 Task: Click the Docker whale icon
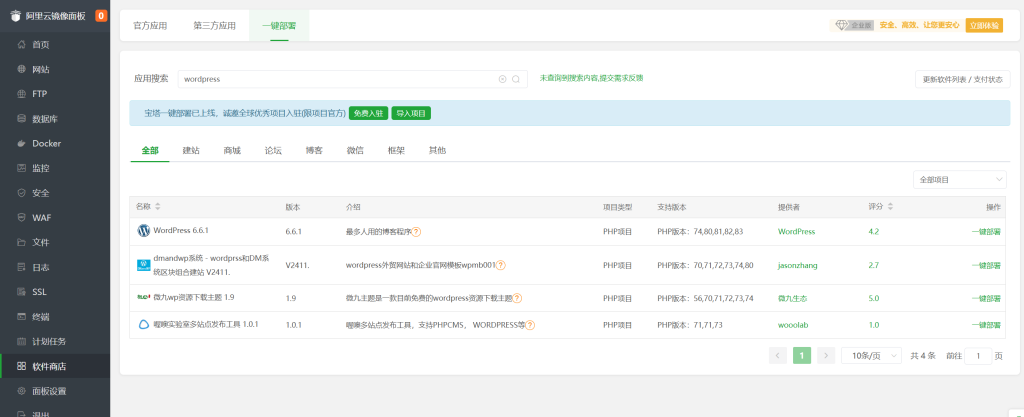click(x=22, y=144)
